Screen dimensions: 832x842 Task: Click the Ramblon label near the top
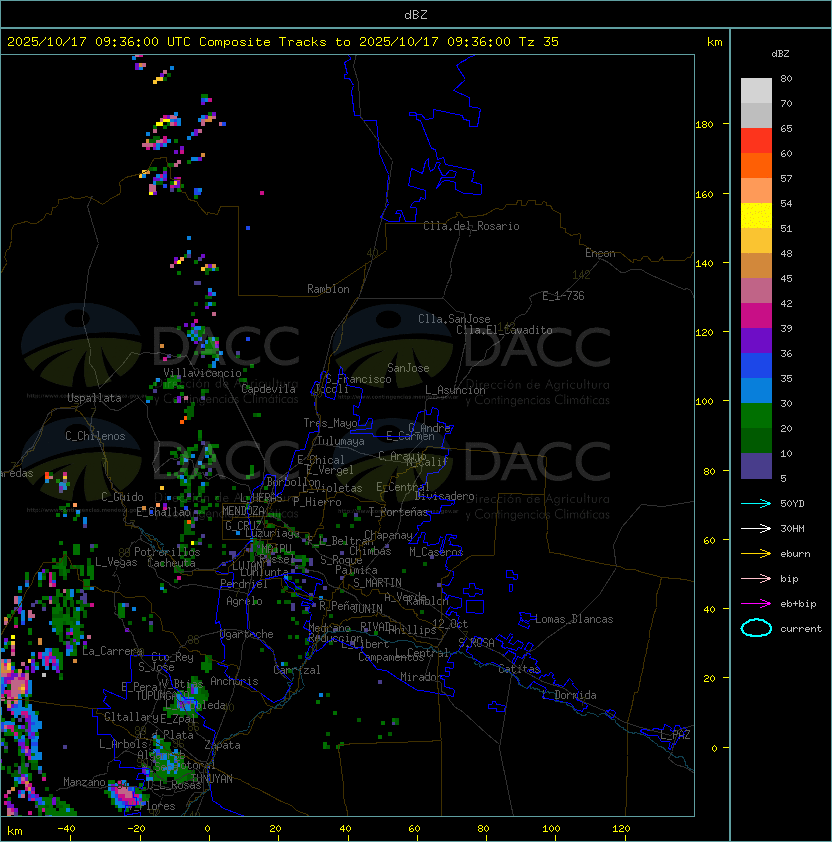tap(328, 289)
